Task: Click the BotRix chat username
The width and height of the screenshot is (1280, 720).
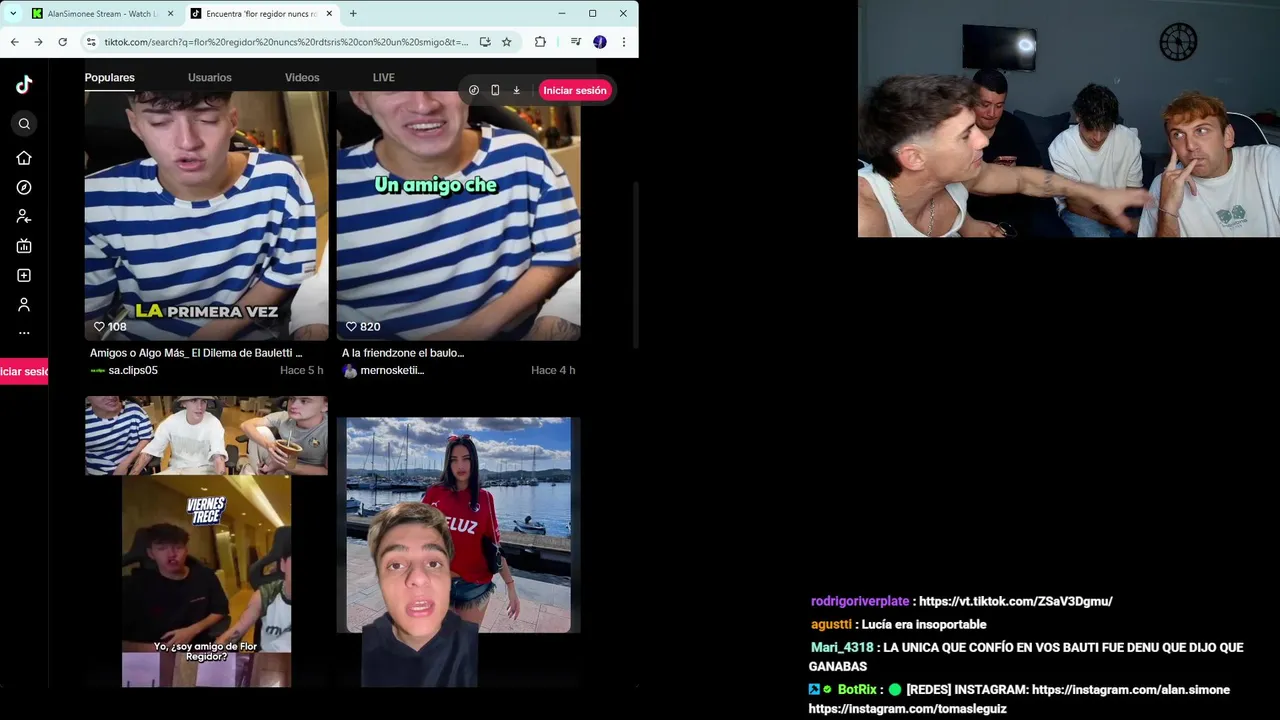Action: (x=857, y=690)
